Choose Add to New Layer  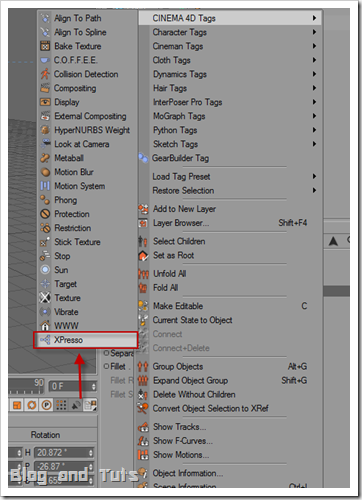point(230,209)
